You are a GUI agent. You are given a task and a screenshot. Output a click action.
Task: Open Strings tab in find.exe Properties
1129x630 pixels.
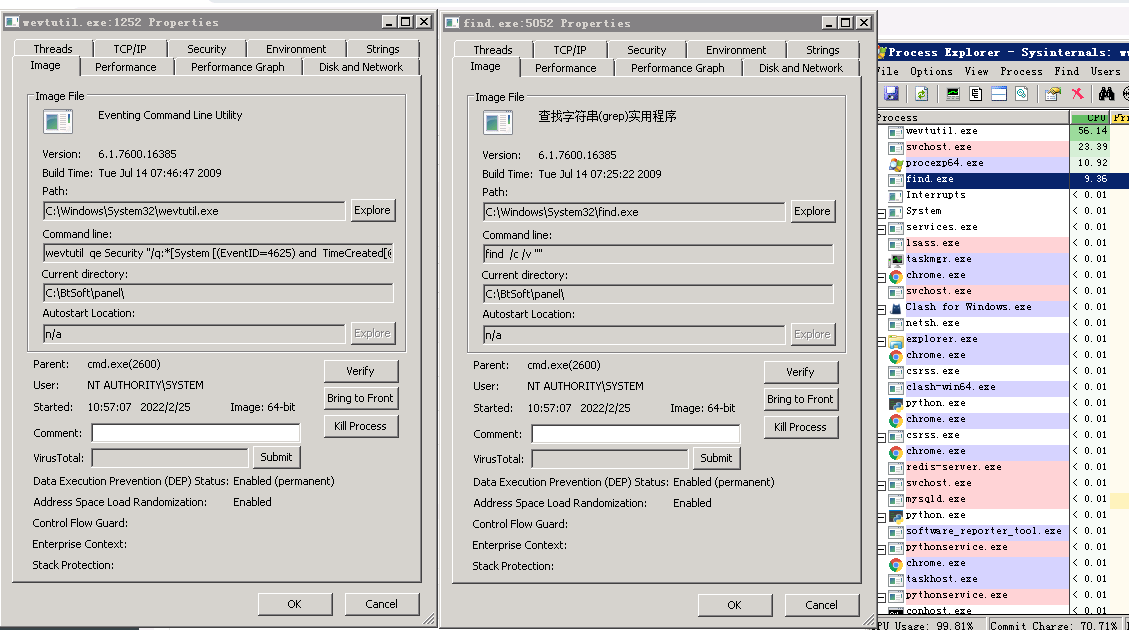pyautogui.click(x=822, y=50)
